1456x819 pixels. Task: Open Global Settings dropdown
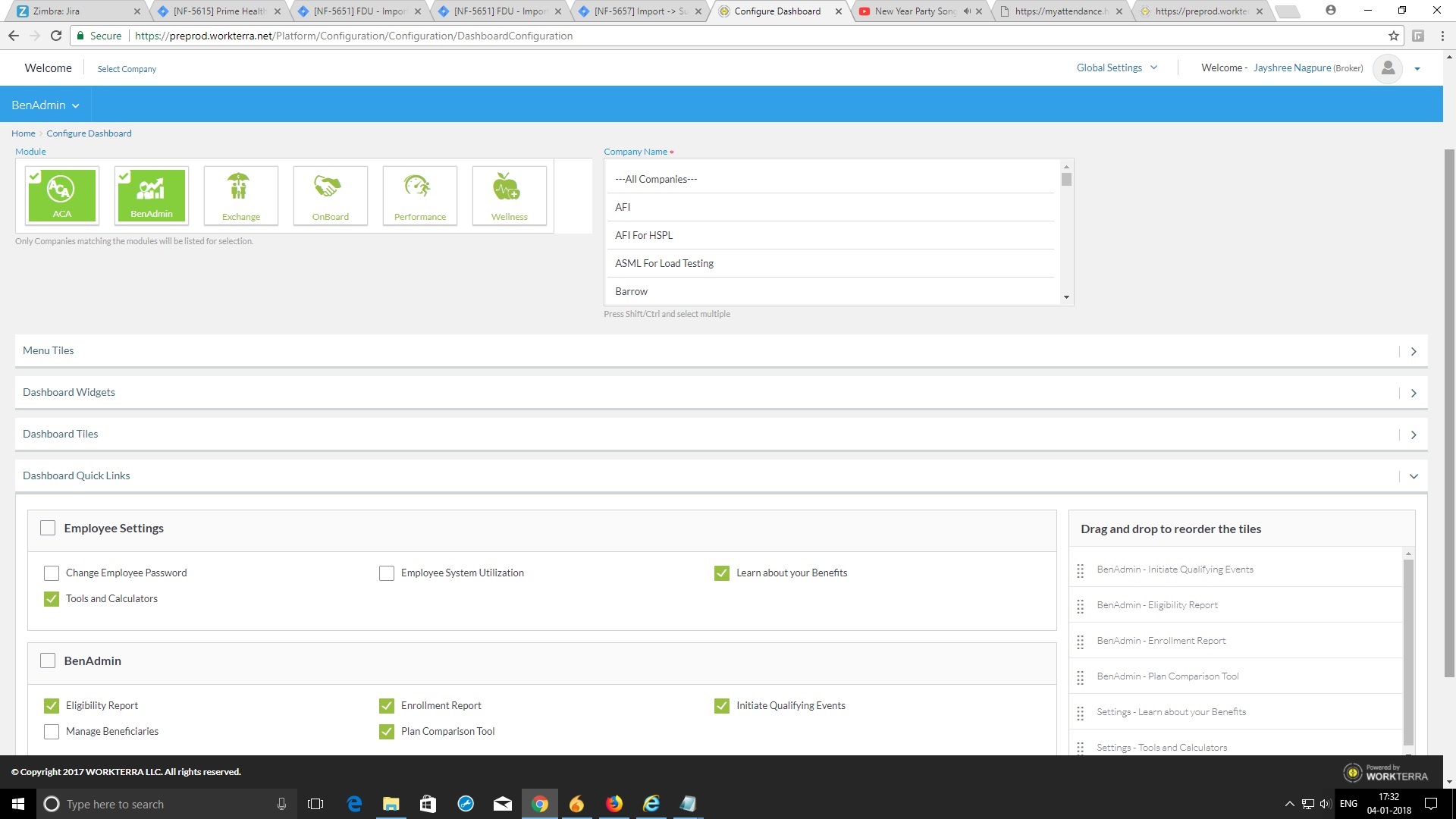tap(1117, 67)
